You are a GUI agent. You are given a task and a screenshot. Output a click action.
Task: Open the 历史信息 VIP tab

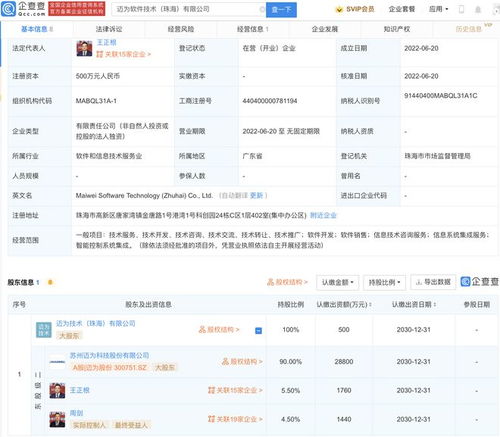tap(469, 29)
